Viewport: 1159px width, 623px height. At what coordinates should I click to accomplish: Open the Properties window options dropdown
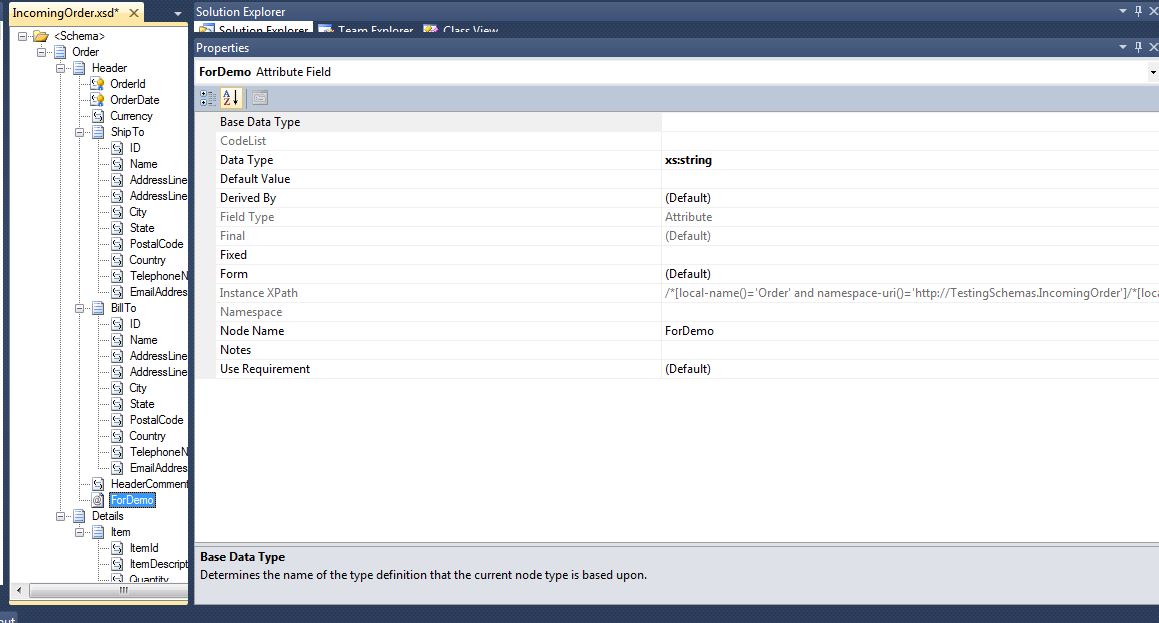(x=1123, y=47)
